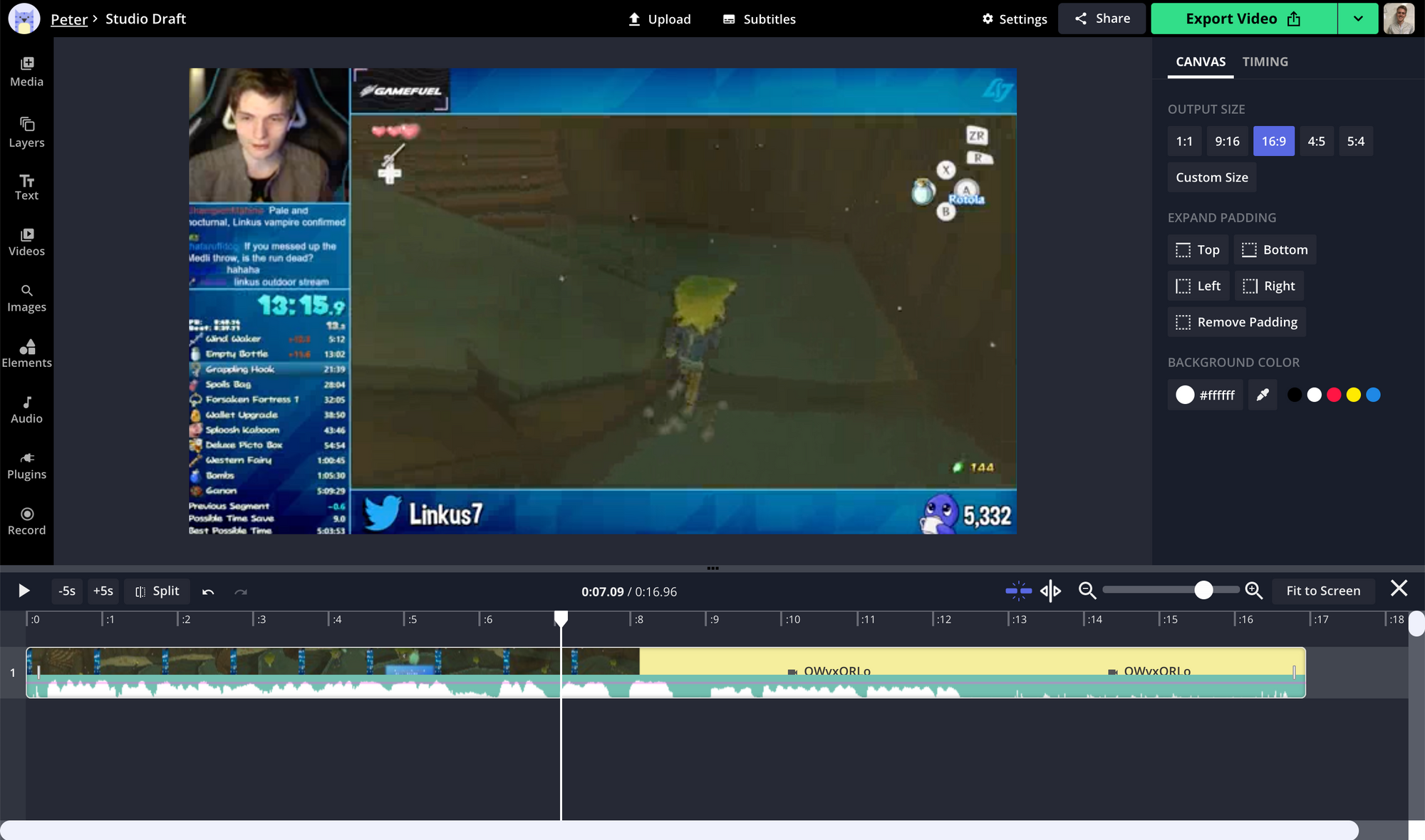Select the 9:16 output size
This screenshot has height=840, width=1425.
pyautogui.click(x=1227, y=141)
